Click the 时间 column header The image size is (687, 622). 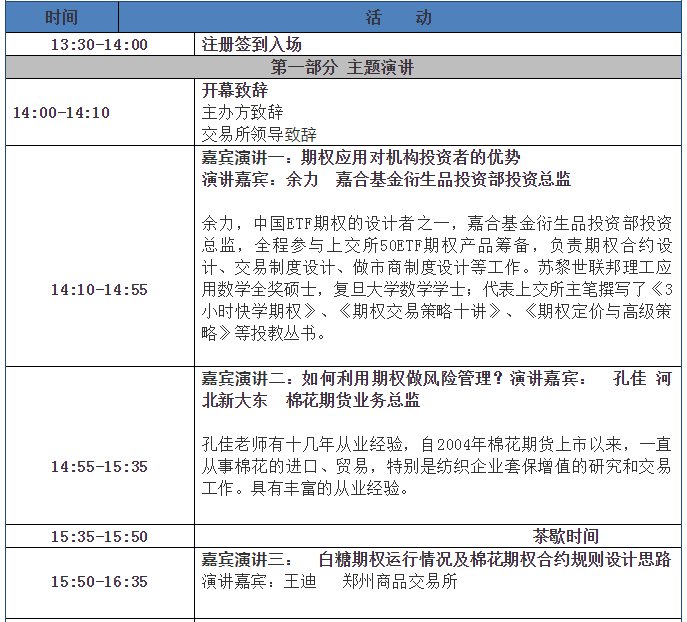[61, 18]
